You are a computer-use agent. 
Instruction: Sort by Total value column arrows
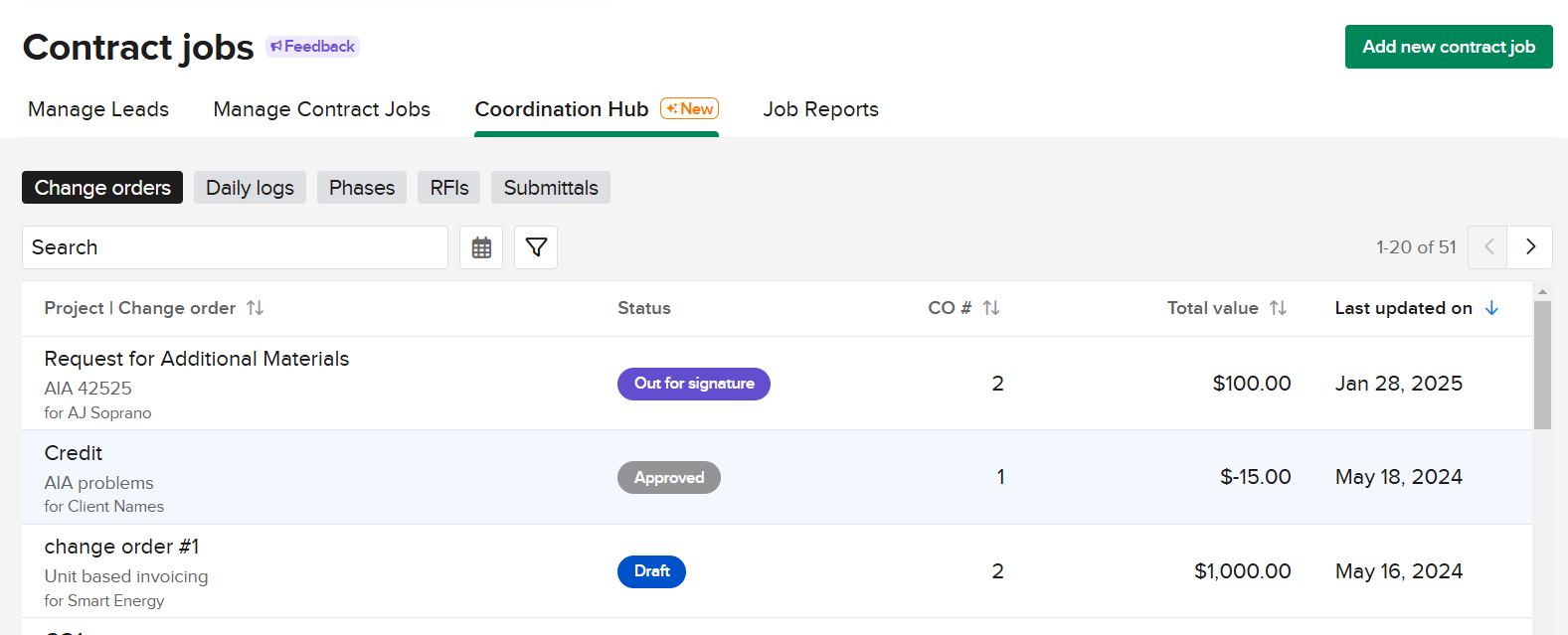pyautogui.click(x=1279, y=308)
